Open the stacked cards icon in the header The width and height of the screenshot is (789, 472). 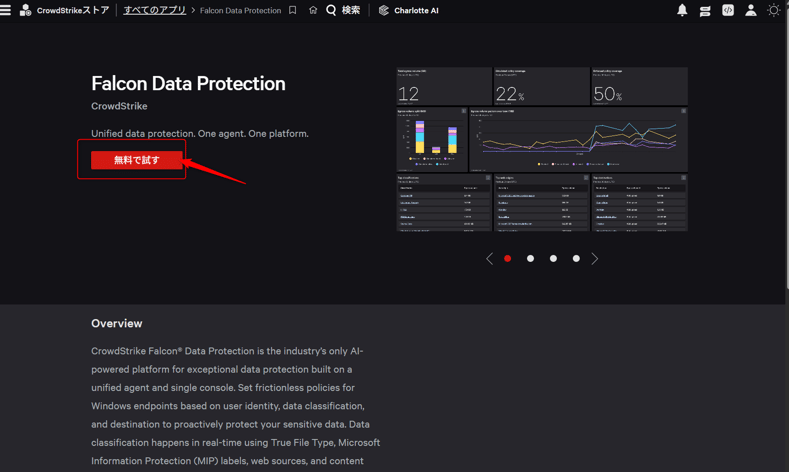(x=705, y=11)
